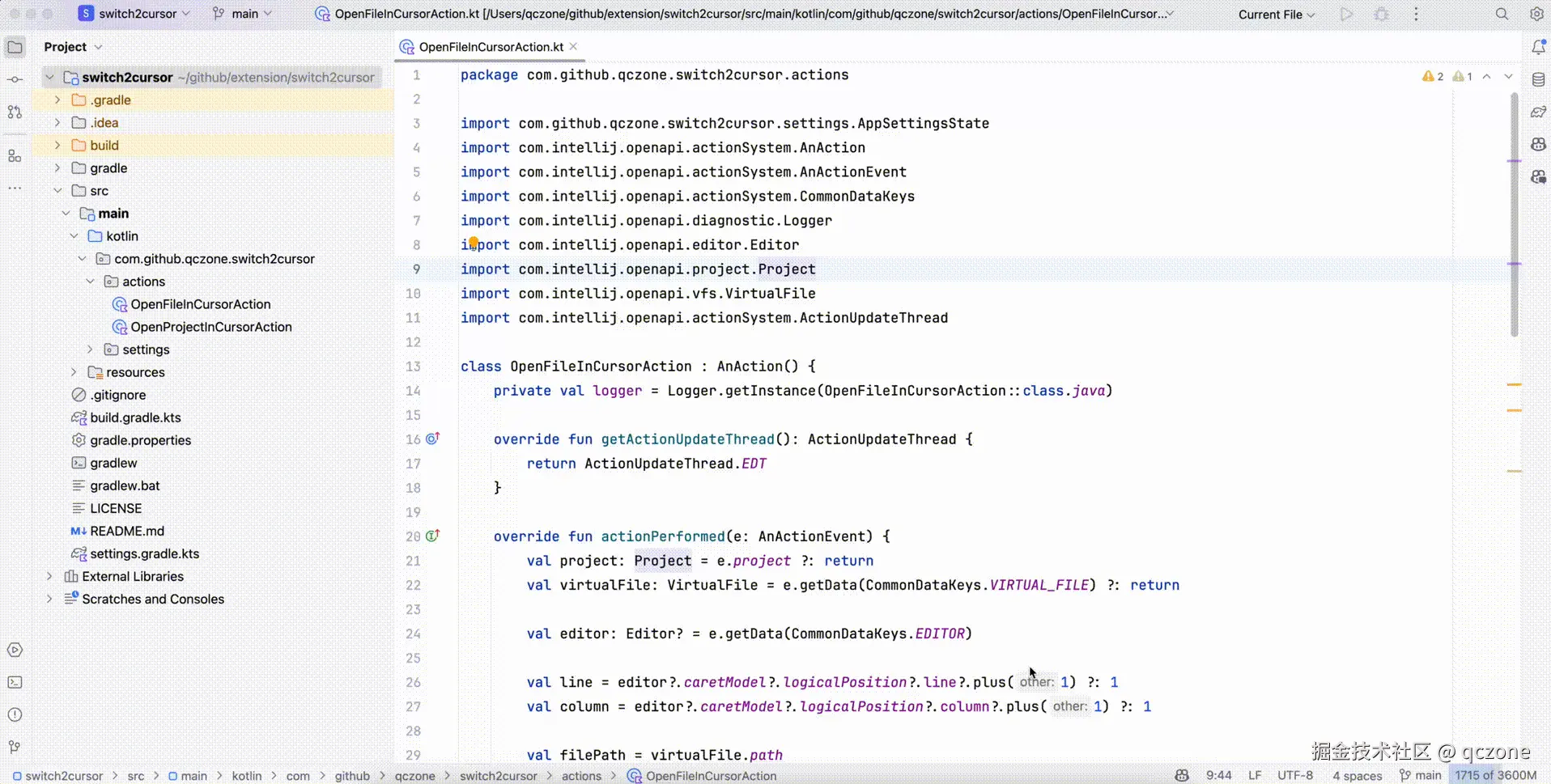Open the Terminal tool window
Viewport: 1551px width, 784px height.
point(15,682)
